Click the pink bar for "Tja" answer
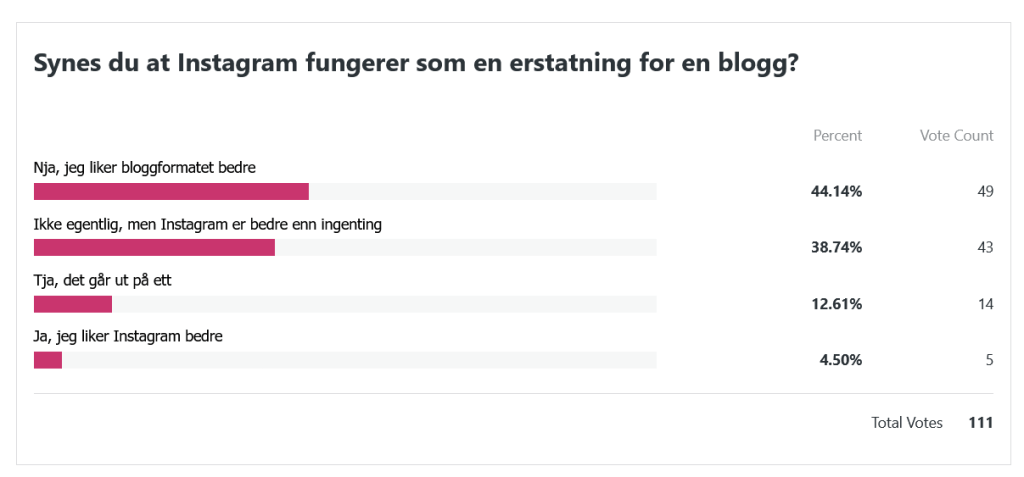This screenshot has height=477, width=1024. click(x=73, y=304)
